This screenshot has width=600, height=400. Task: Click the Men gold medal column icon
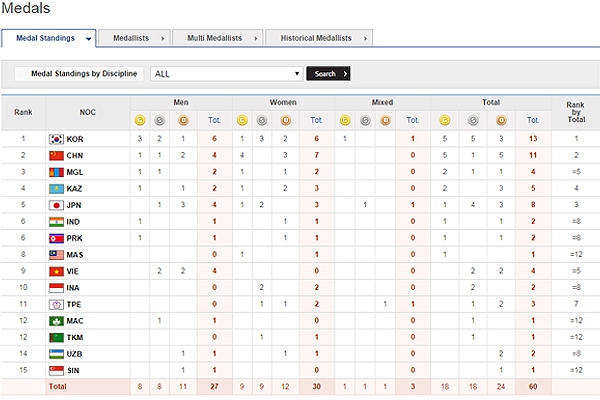click(140, 121)
